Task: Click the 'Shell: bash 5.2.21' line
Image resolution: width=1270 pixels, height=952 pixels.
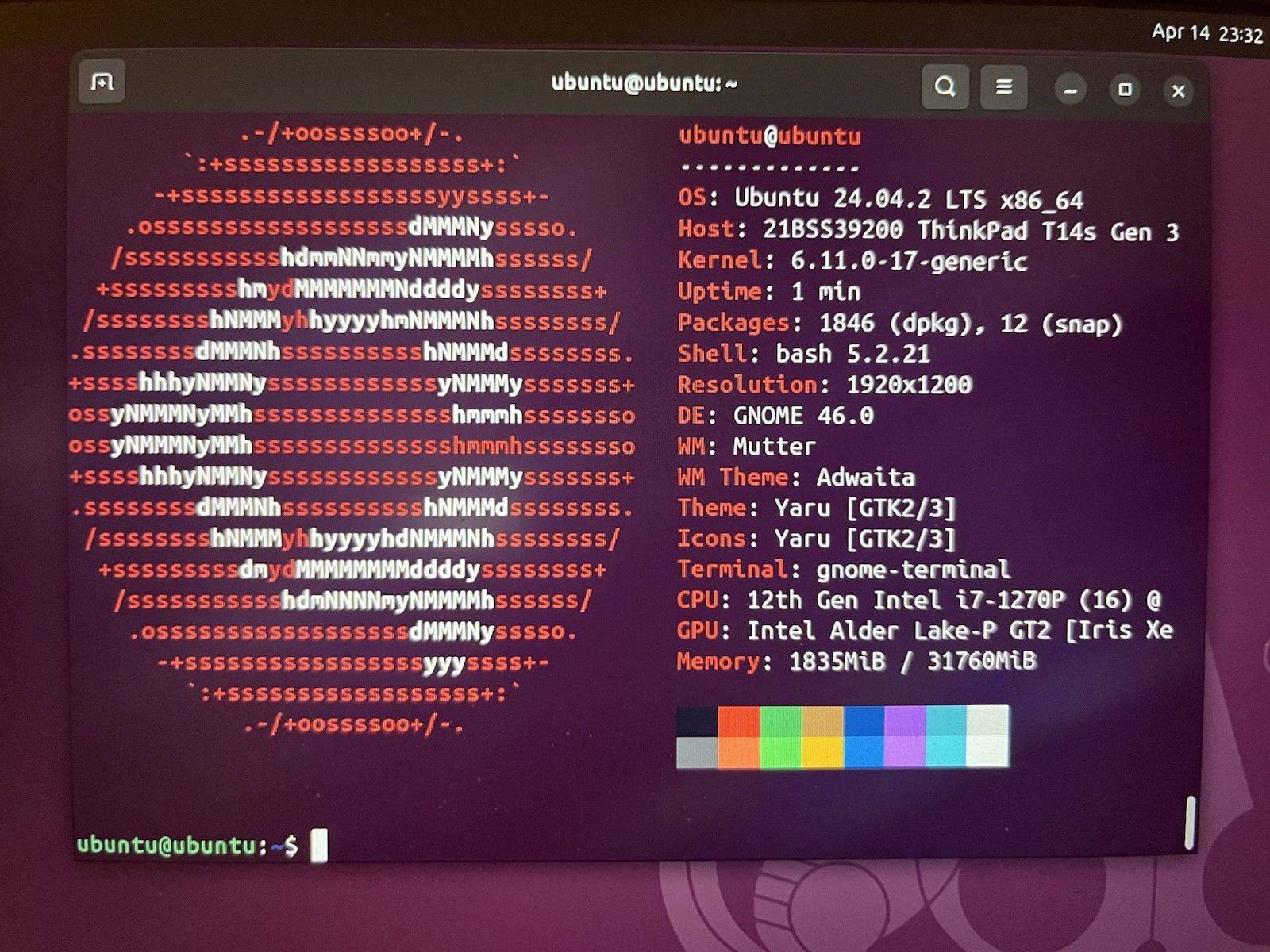Action: [x=804, y=353]
